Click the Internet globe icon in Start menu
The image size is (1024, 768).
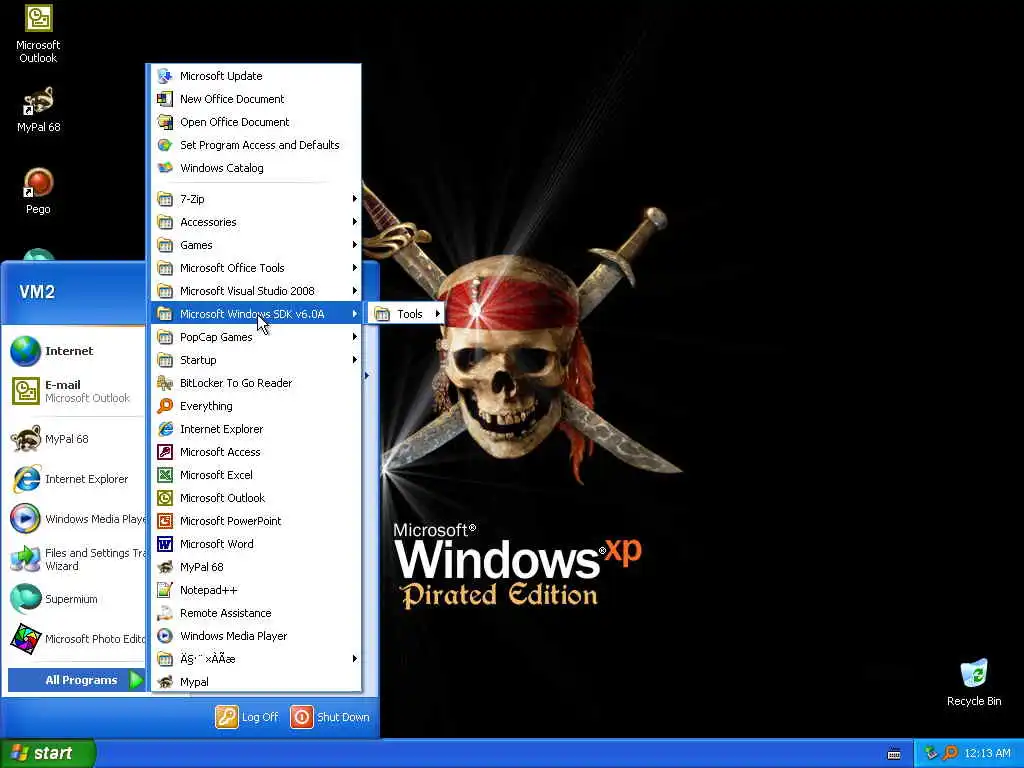(25, 351)
